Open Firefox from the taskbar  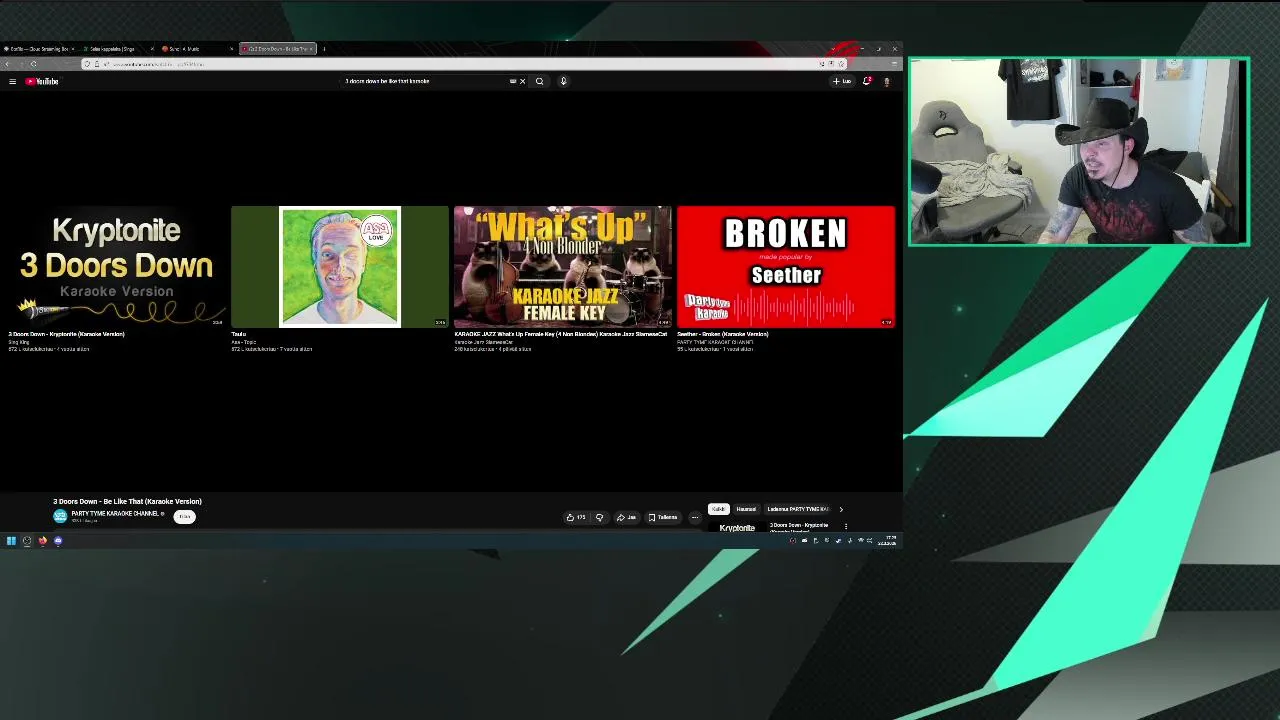click(x=42, y=541)
